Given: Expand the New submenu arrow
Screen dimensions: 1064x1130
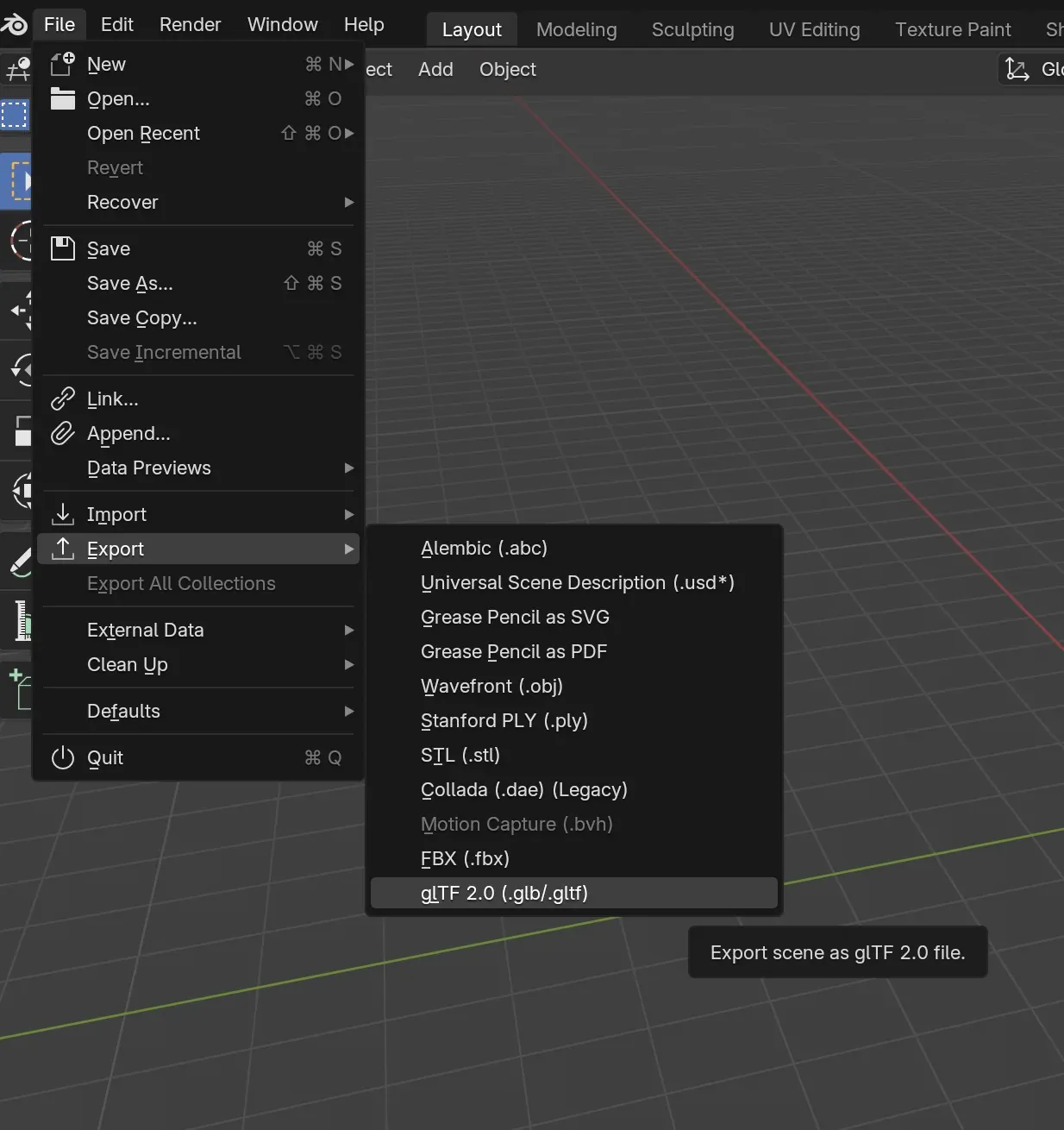Looking at the screenshot, I should click(x=349, y=64).
